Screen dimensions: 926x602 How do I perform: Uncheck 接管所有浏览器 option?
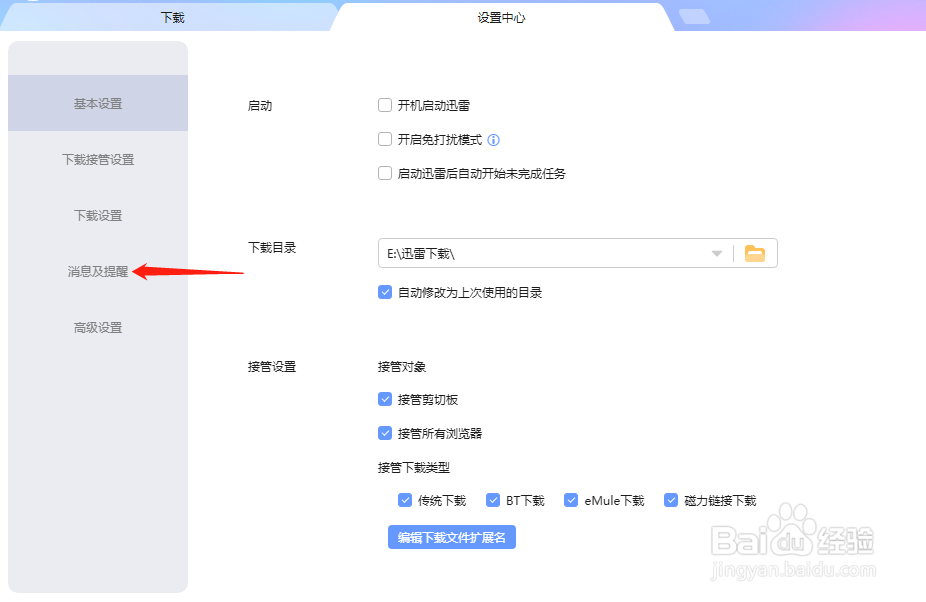385,433
